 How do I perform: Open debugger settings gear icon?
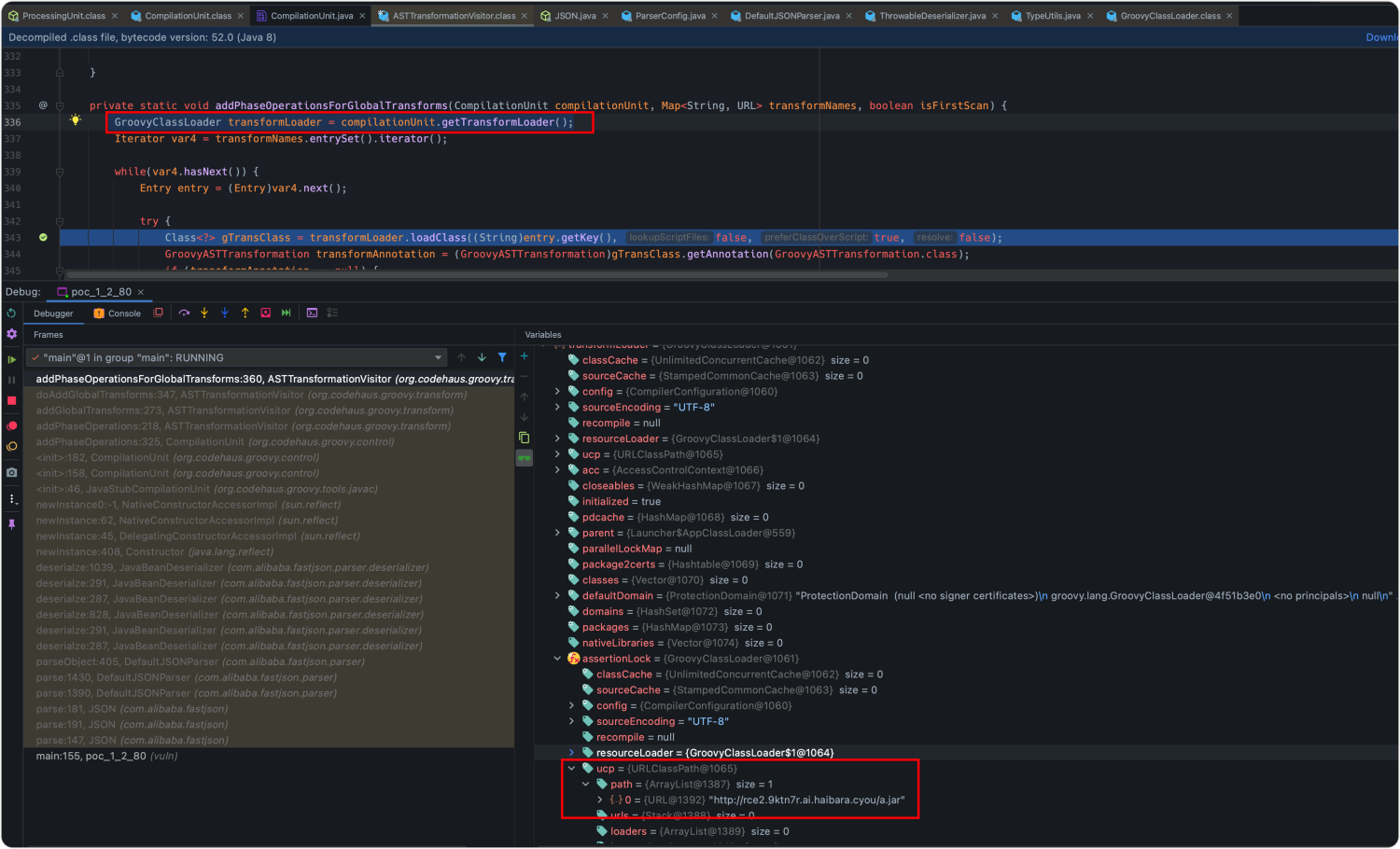tap(11, 334)
